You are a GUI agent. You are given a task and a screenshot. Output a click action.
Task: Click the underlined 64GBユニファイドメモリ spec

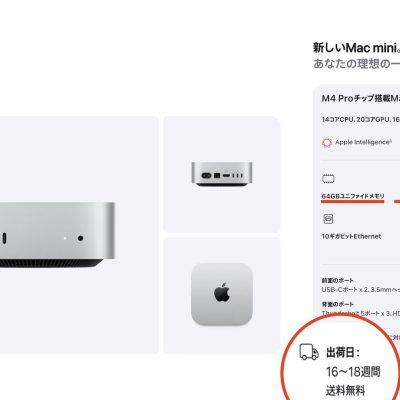[x=353, y=196]
